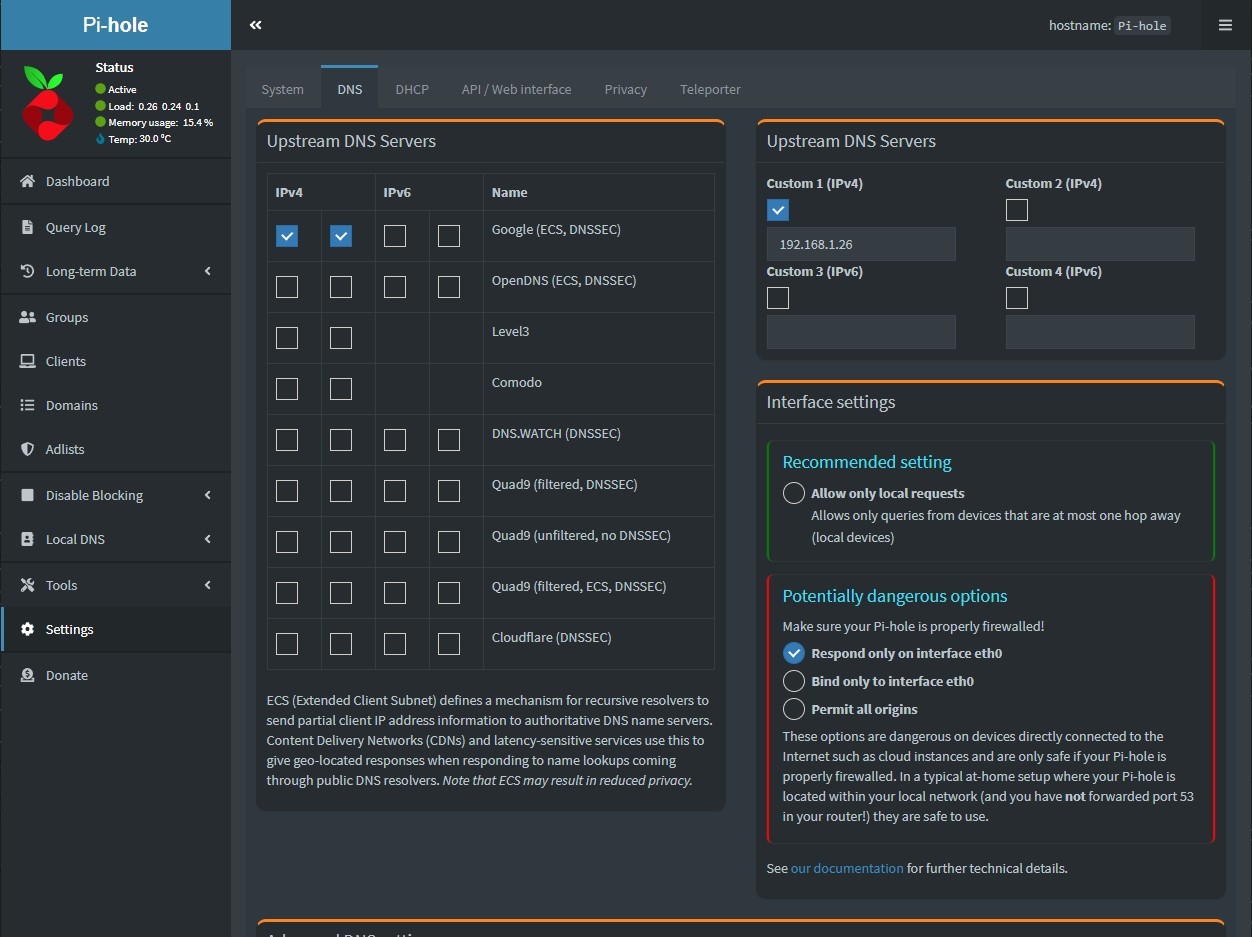Click the Clients laptop icon
The image size is (1252, 937).
27,361
